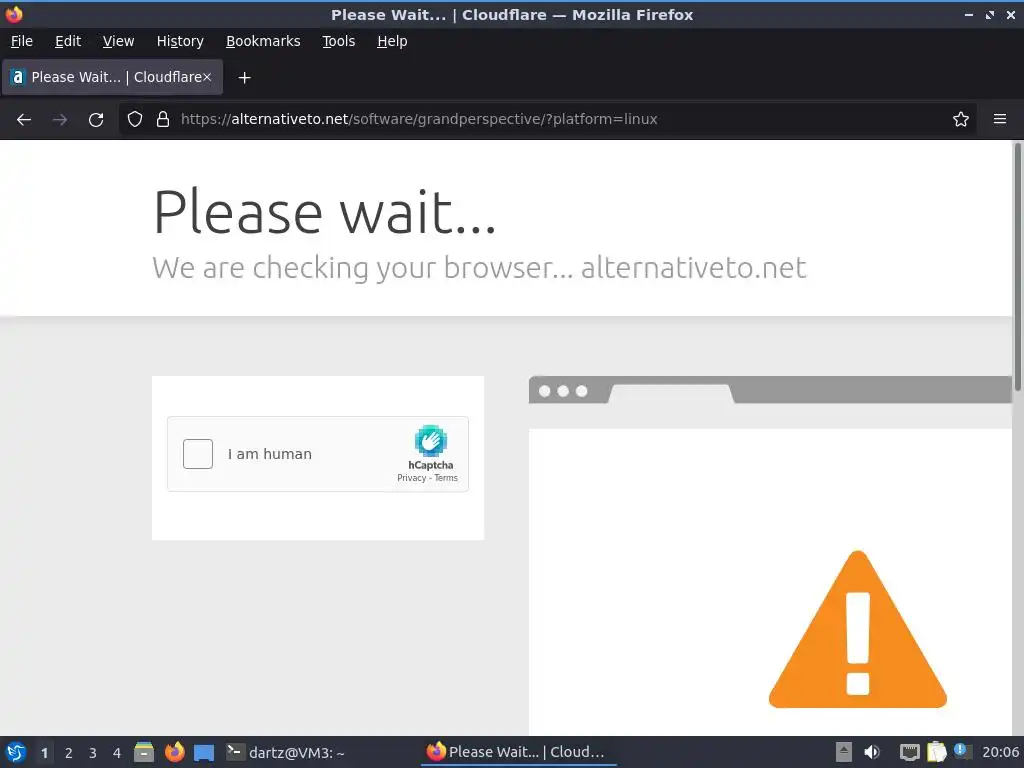Open the File menu
Image resolution: width=1024 pixels, height=768 pixels.
click(22, 41)
